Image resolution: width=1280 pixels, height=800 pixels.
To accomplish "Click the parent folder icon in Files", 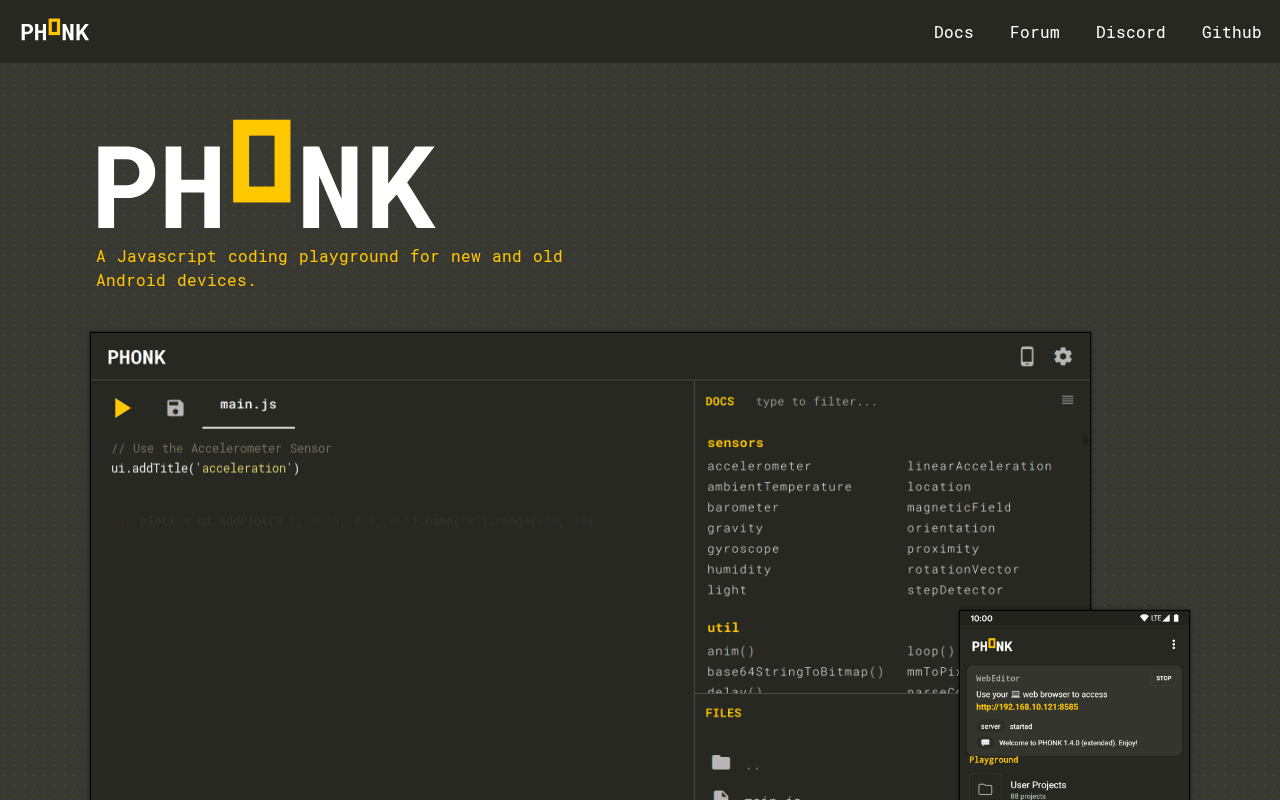I will pyautogui.click(x=721, y=763).
